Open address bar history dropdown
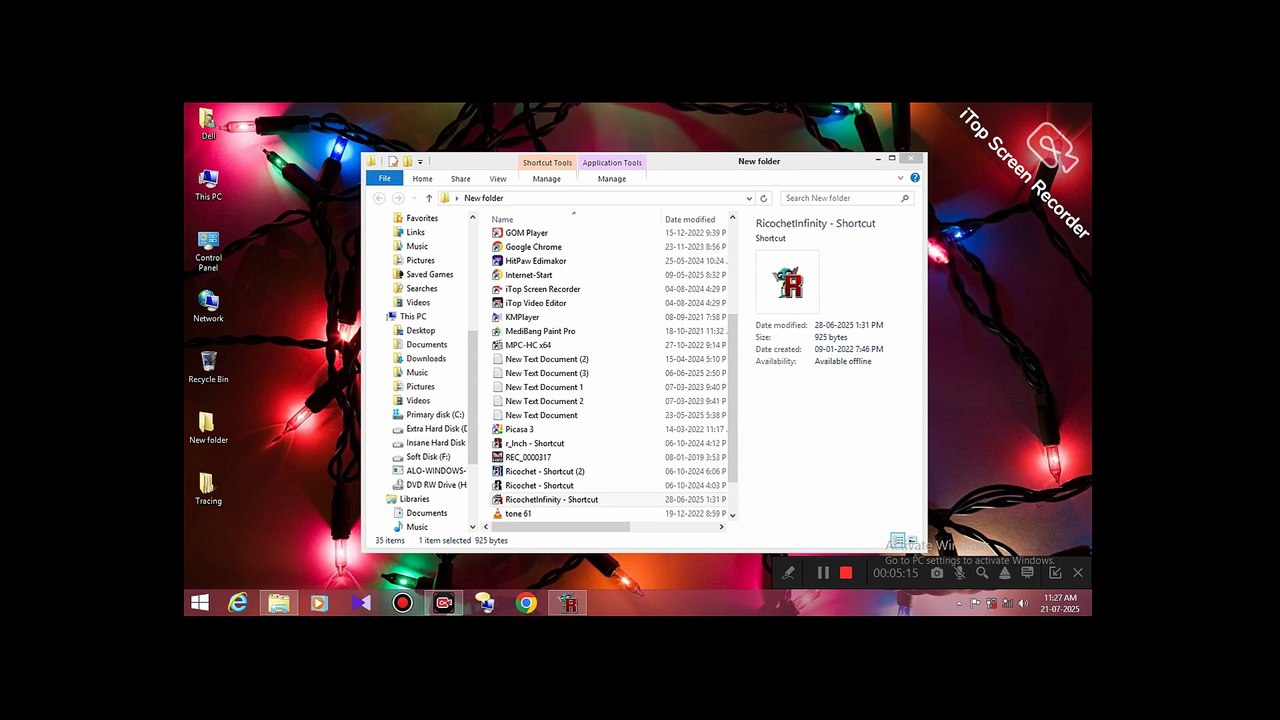This screenshot has height=720, width=1280. (749, 198)
